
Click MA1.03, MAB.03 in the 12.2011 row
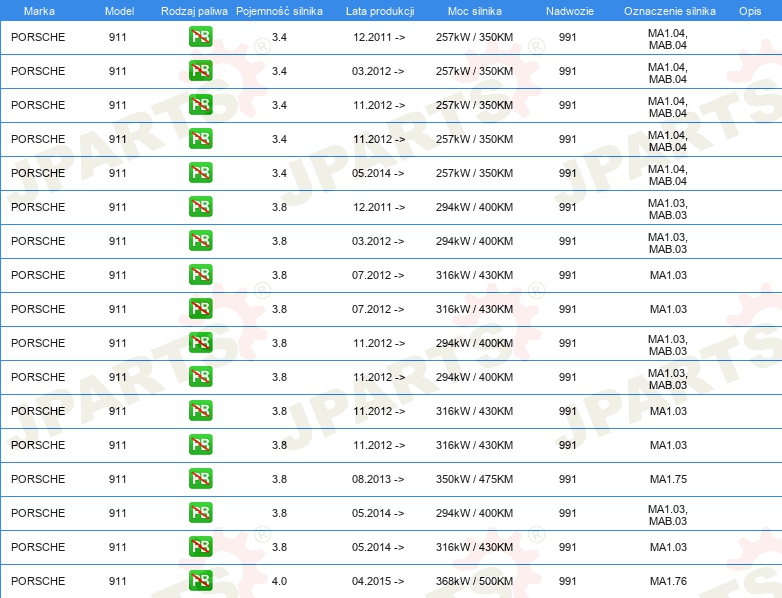point(668,209)
